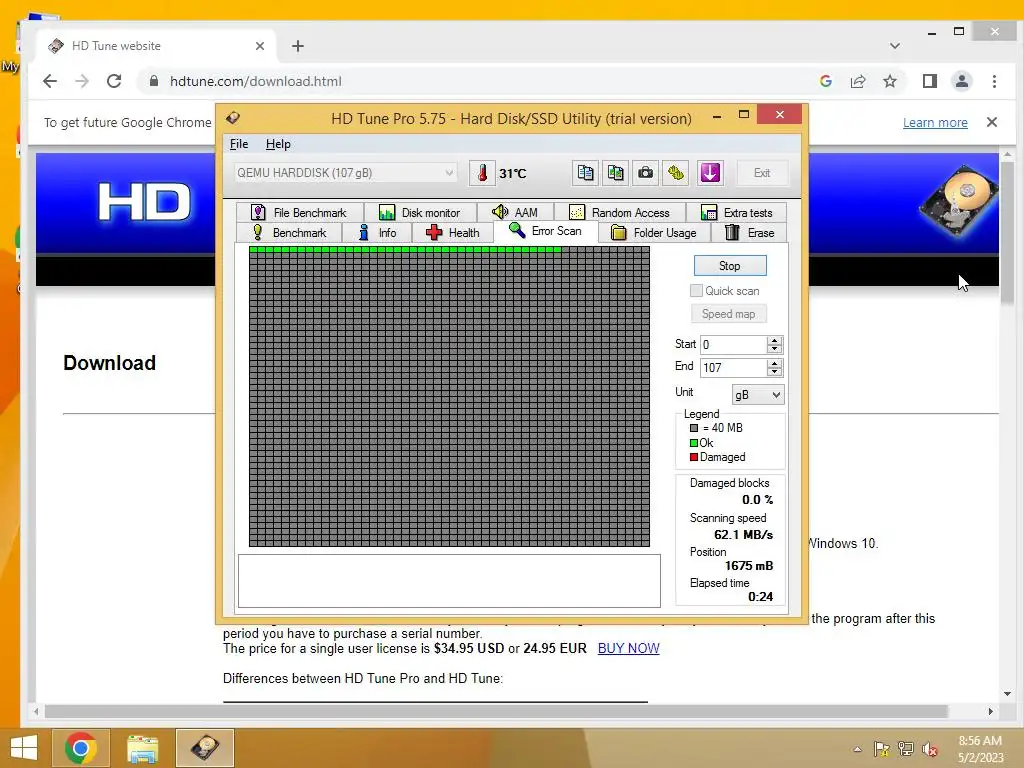Open the File menu in HD Tune

click(239, 144)
